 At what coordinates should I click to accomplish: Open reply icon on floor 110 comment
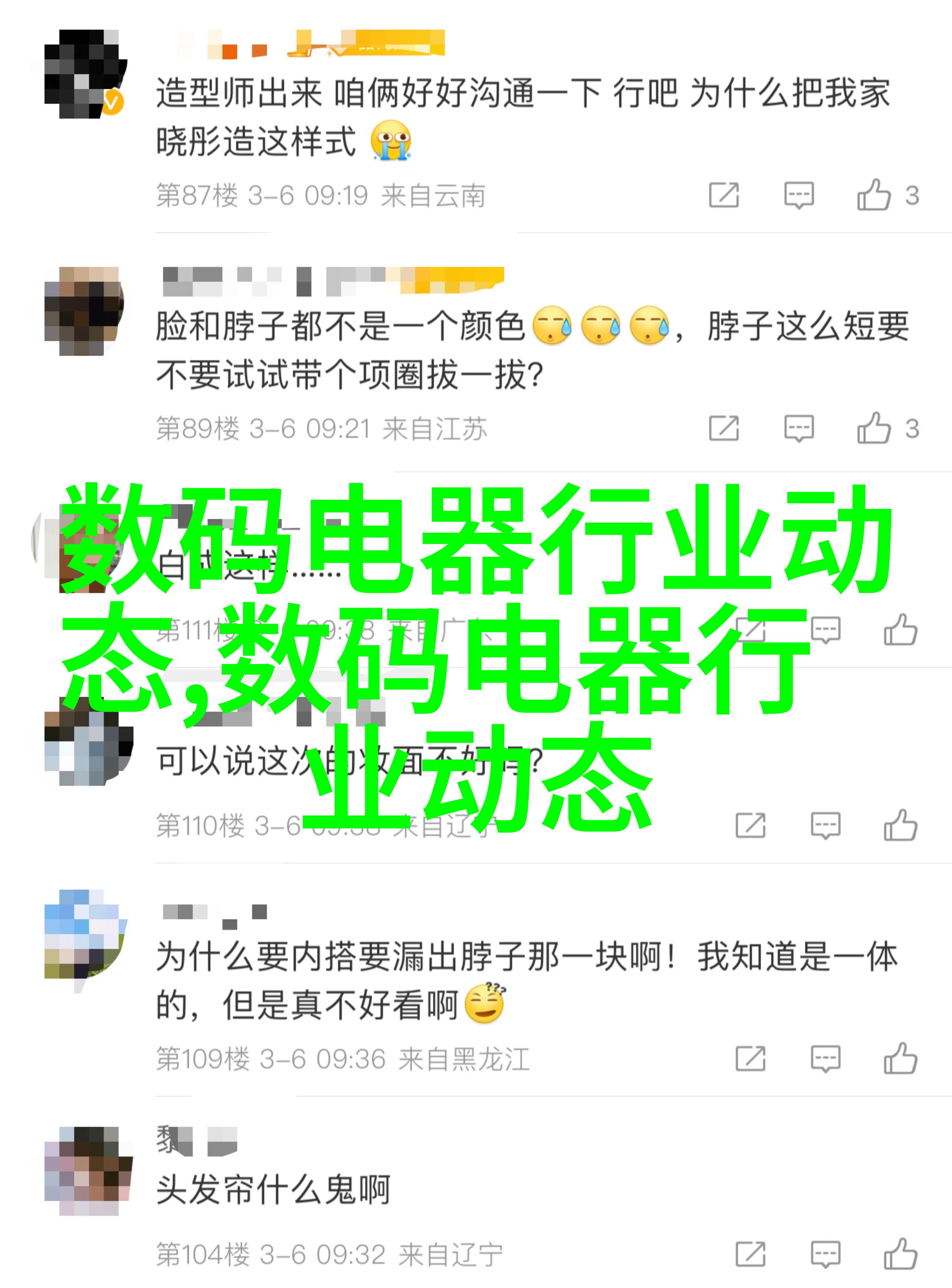coord(825,825)
